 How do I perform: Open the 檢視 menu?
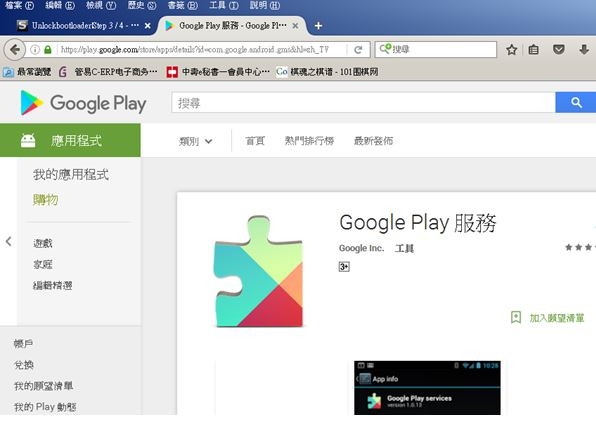[101, 5]
